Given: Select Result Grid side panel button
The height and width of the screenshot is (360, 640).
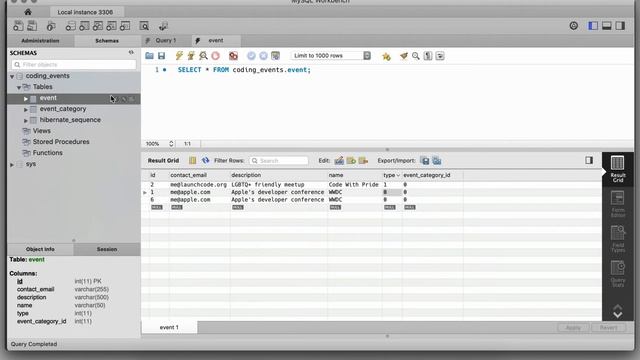Looking at the screenshot, I should pyautogui.click(x=618, y=169).
